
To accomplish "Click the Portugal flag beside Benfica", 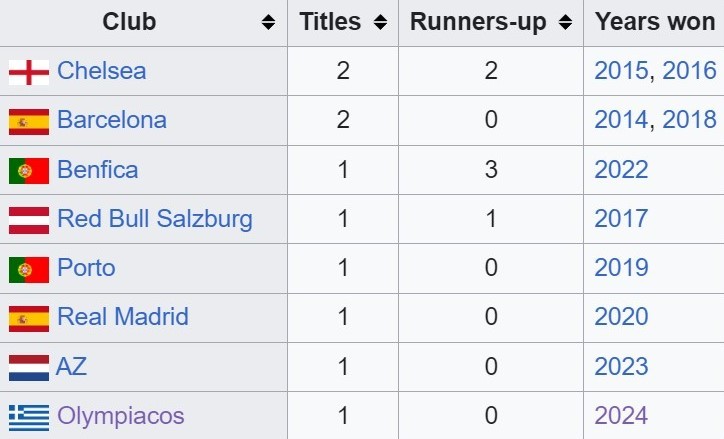I will click(29, 170).
